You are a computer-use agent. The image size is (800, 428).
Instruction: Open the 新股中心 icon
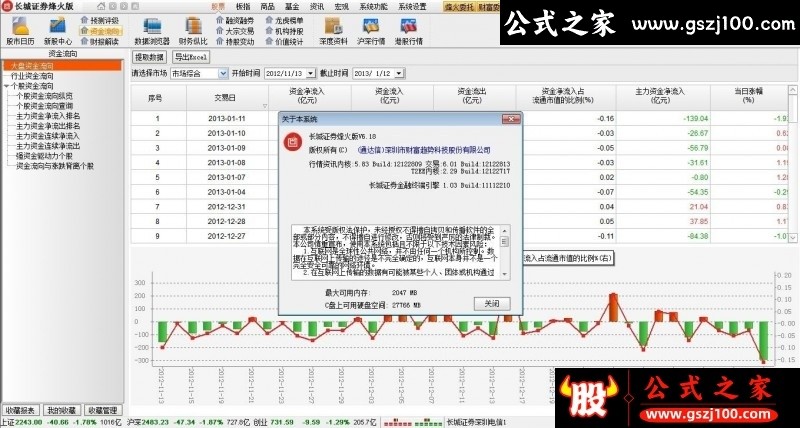58,31
